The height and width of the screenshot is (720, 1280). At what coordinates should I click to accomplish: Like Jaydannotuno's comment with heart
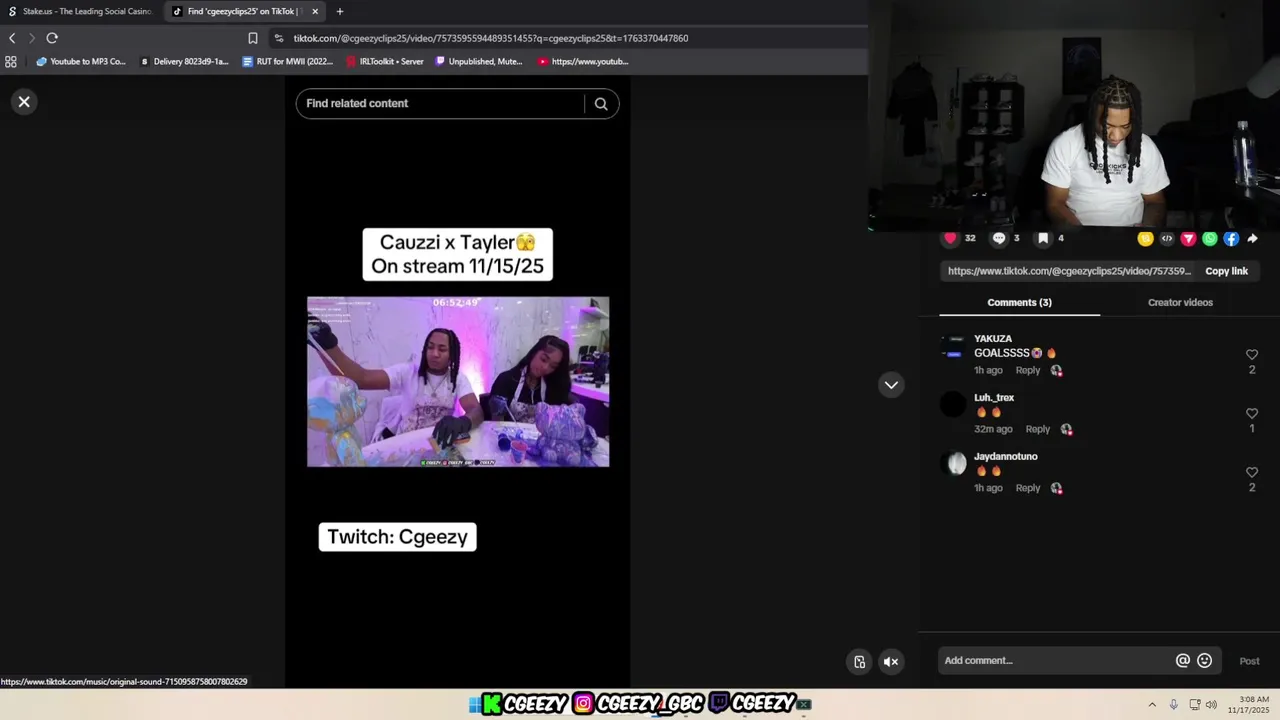[x=1252, y=472]
